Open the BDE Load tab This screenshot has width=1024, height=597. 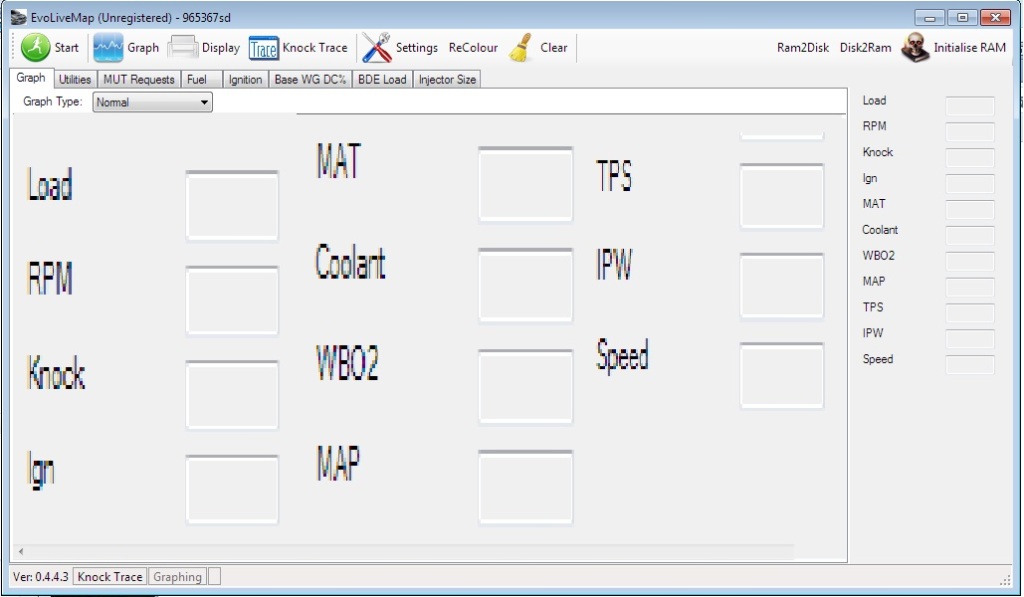382,80
